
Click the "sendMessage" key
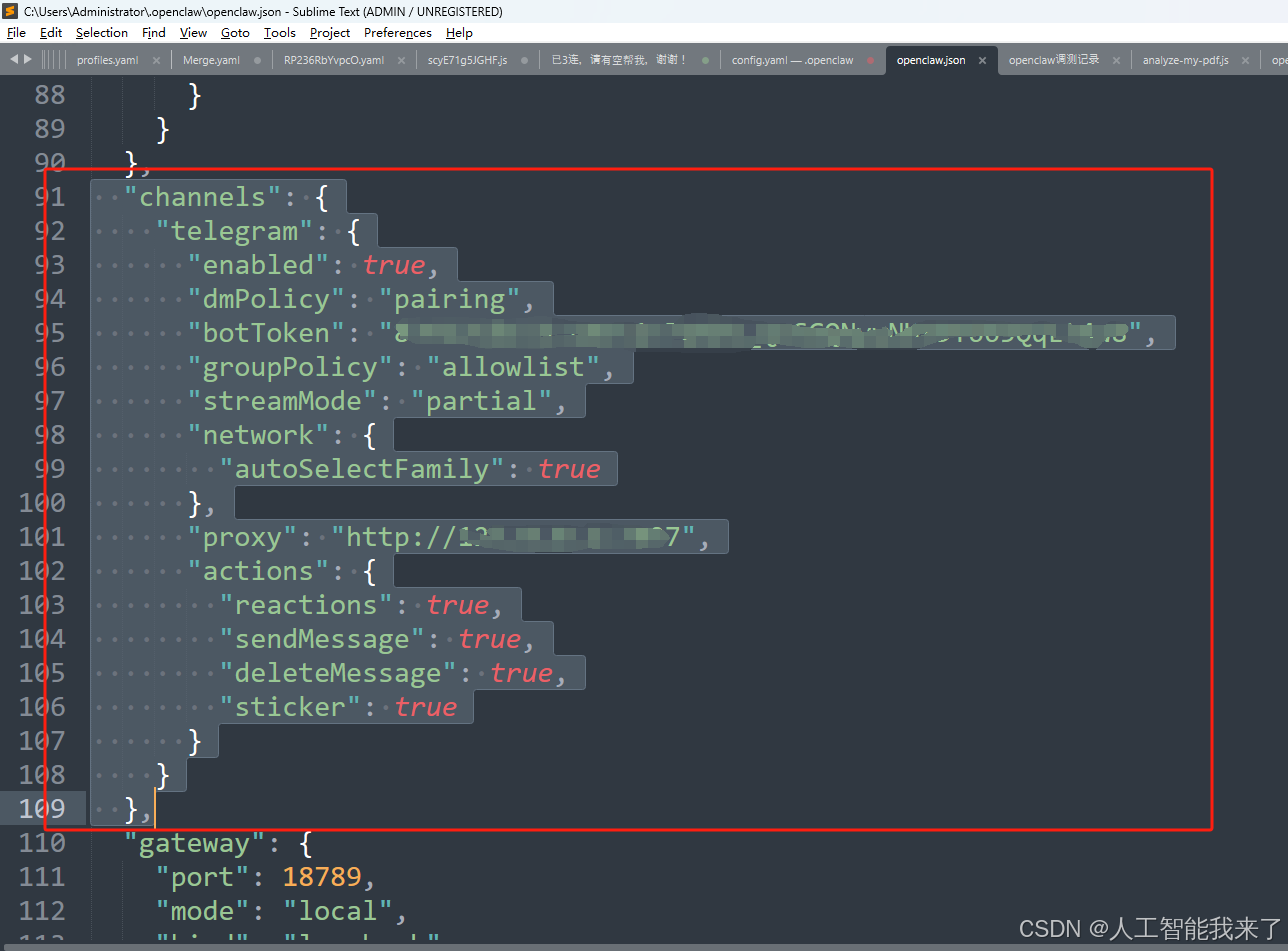(x=322, y=638)
